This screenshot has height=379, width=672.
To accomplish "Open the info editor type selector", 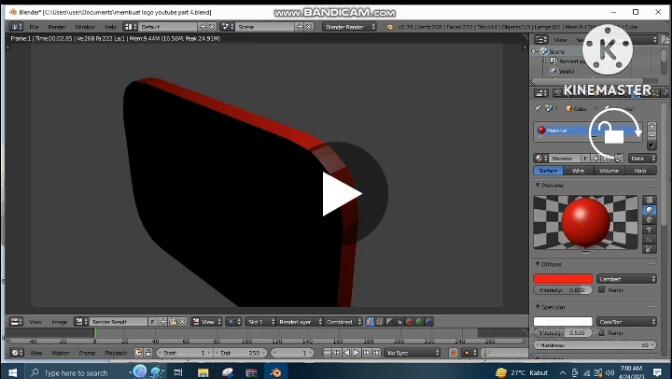I will click(x=16, y=27).
